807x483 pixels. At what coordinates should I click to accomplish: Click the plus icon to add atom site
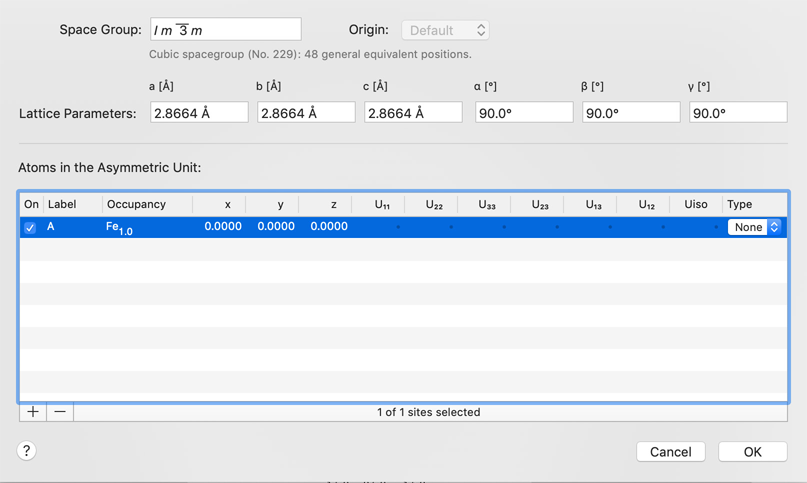coord(33,412)
